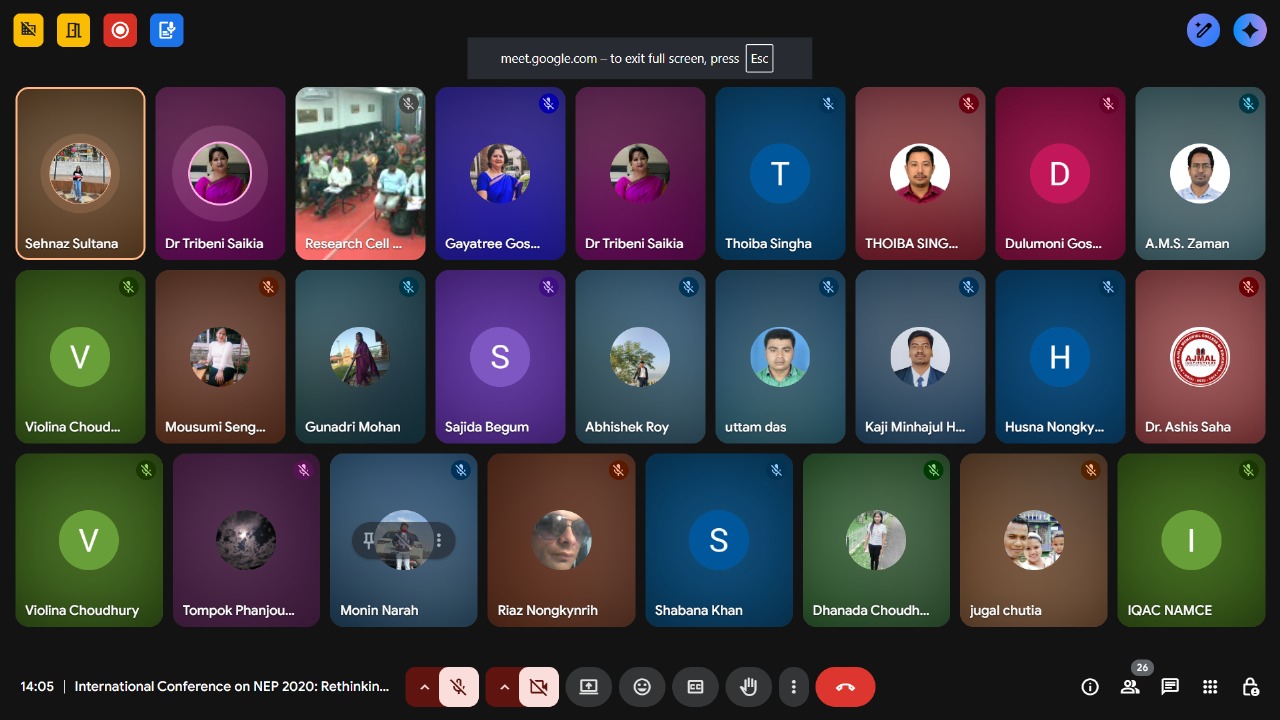This screenshot has width=1280, height=720.
Task: Click the red recording indicator icon
Action: pos(120,30)
